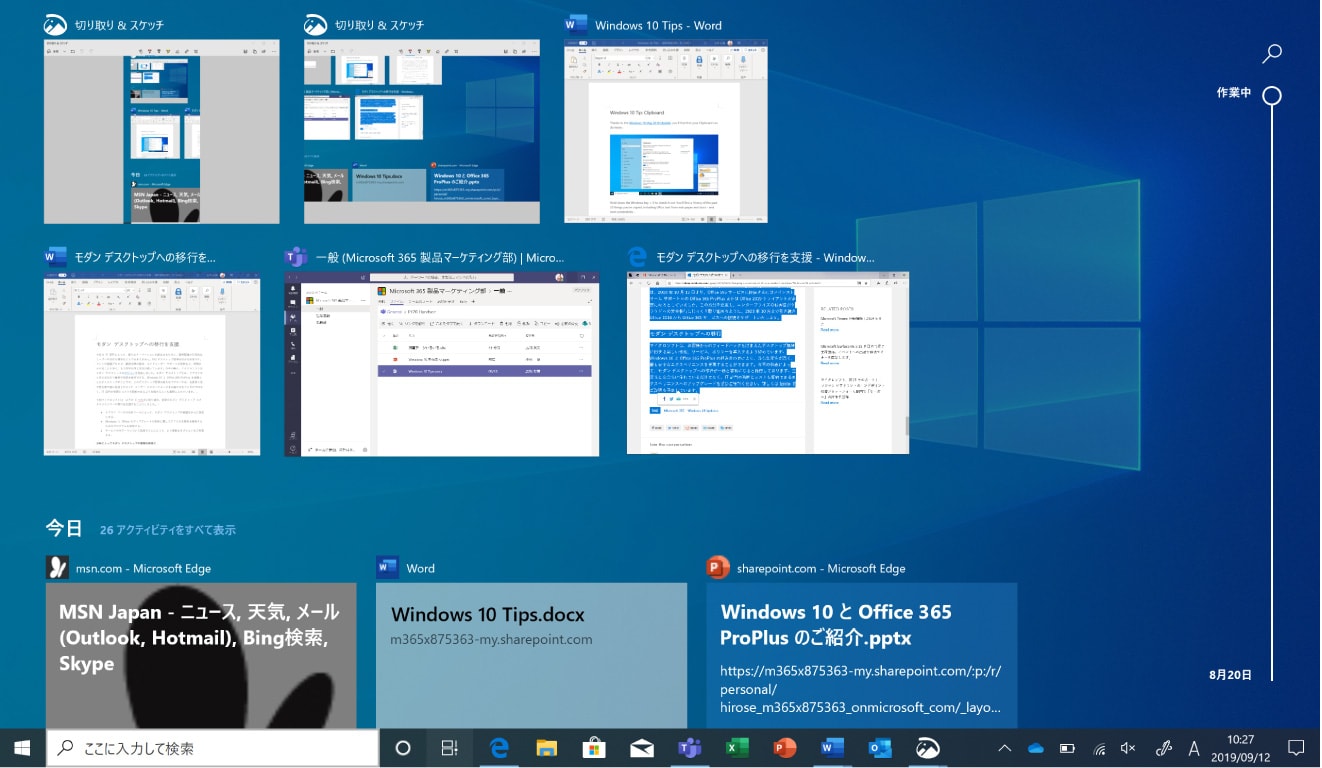Open Snip & Sketch from the taskbar
The width and height of the screenshot is (1322, 768).
pos(927,748)
